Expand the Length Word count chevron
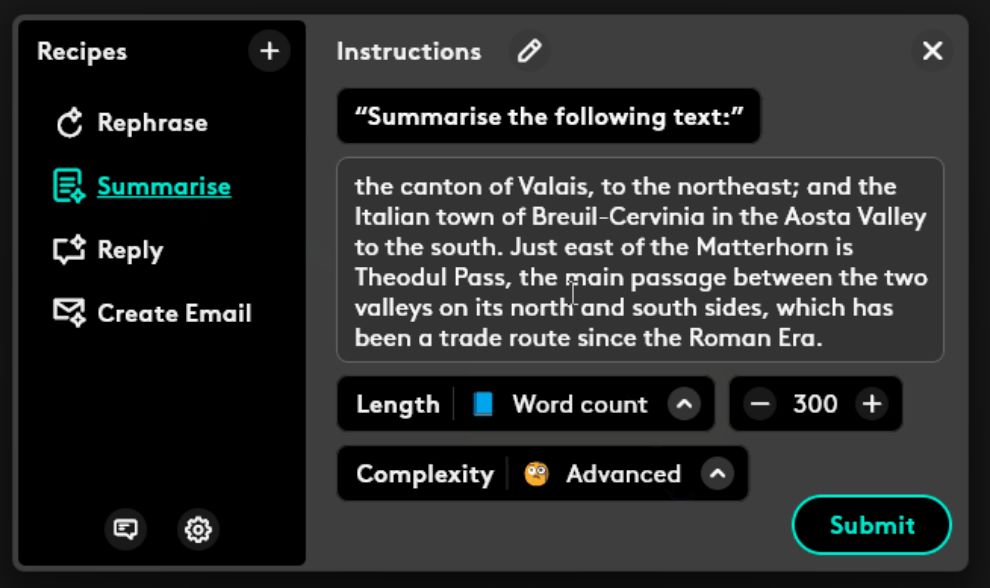Screen dimensions: 990x588 coord(684,404)
